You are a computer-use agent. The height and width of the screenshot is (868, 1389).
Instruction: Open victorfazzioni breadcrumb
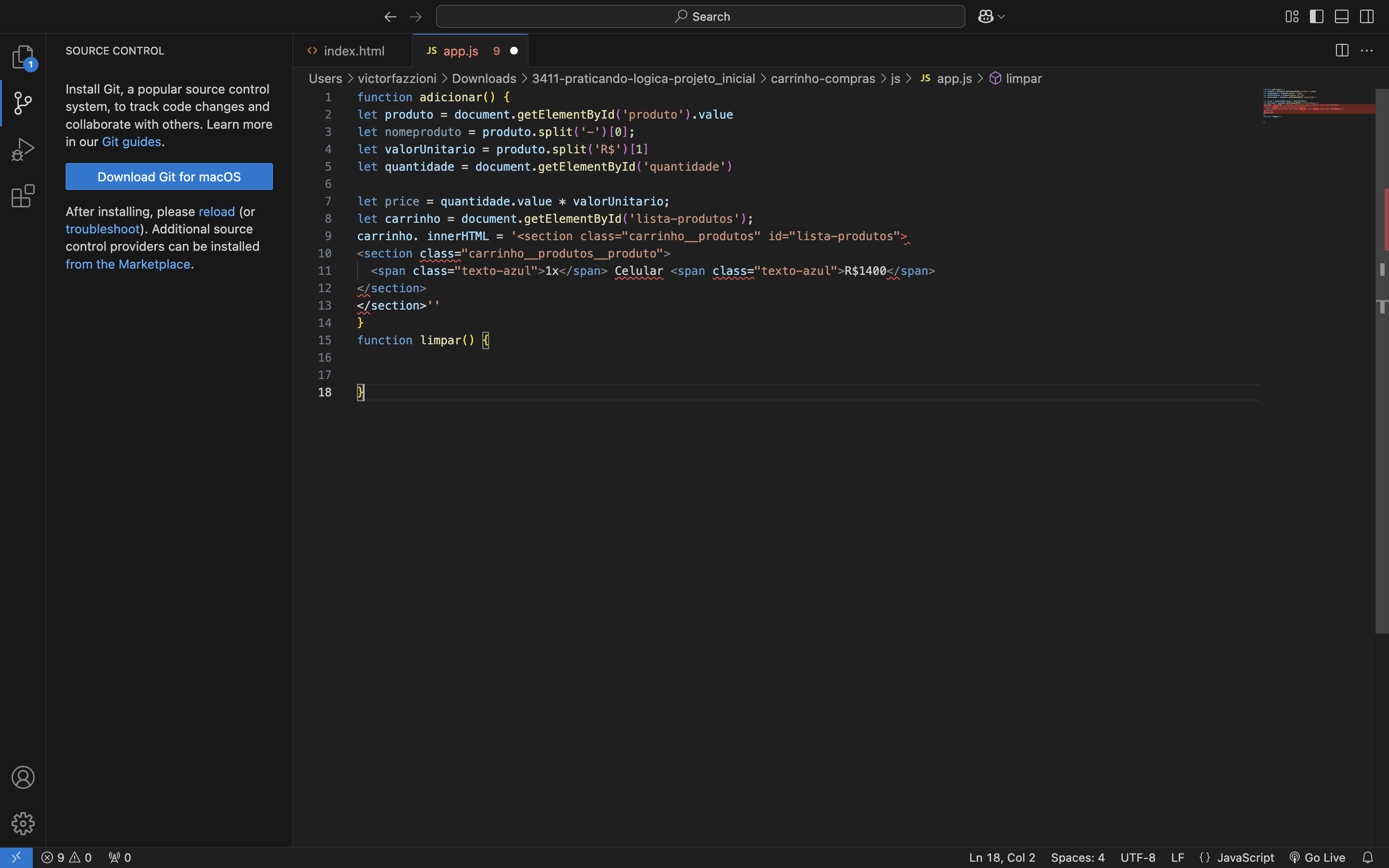click(x=396, y=79)
